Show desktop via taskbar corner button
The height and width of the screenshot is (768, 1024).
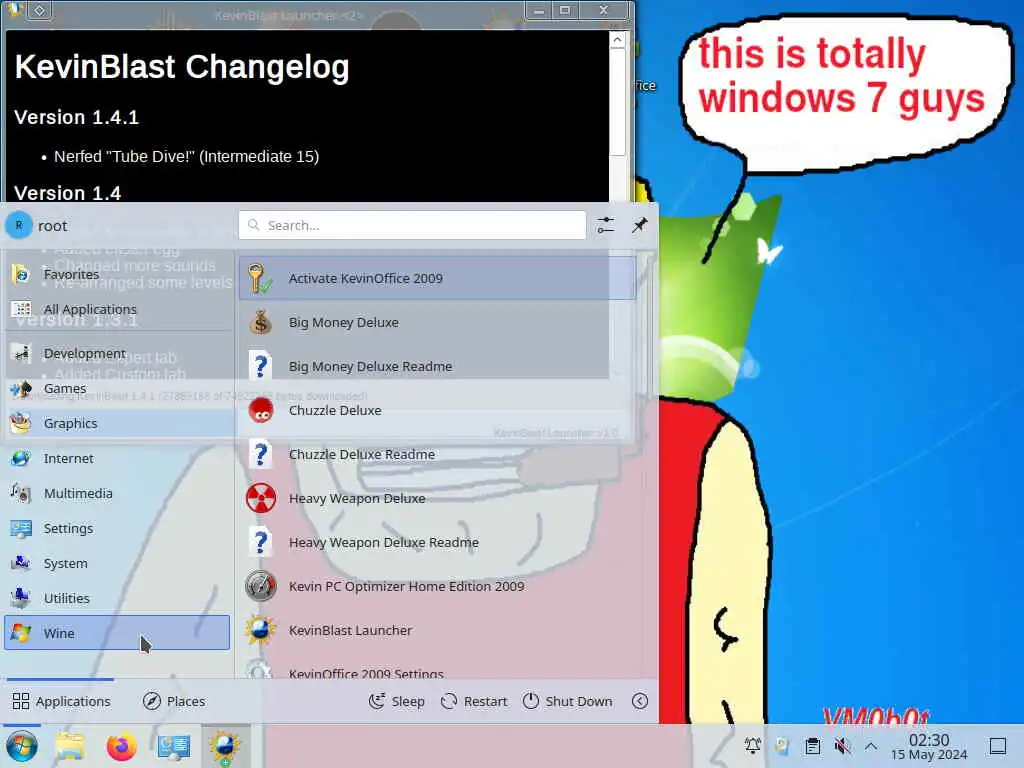pos(998,746)
